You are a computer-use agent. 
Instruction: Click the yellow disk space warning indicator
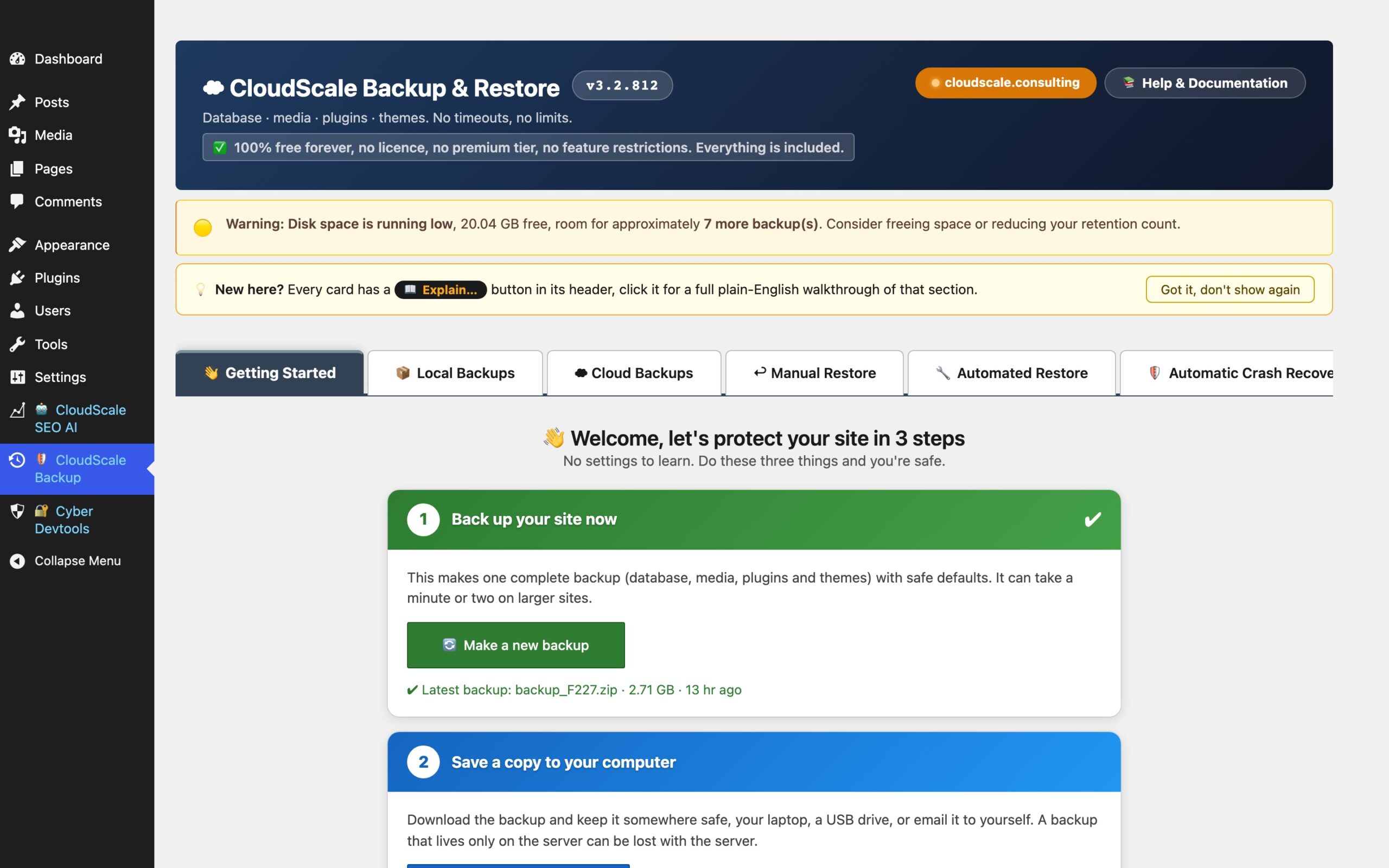pyautogui.click(x=202, y=227)
